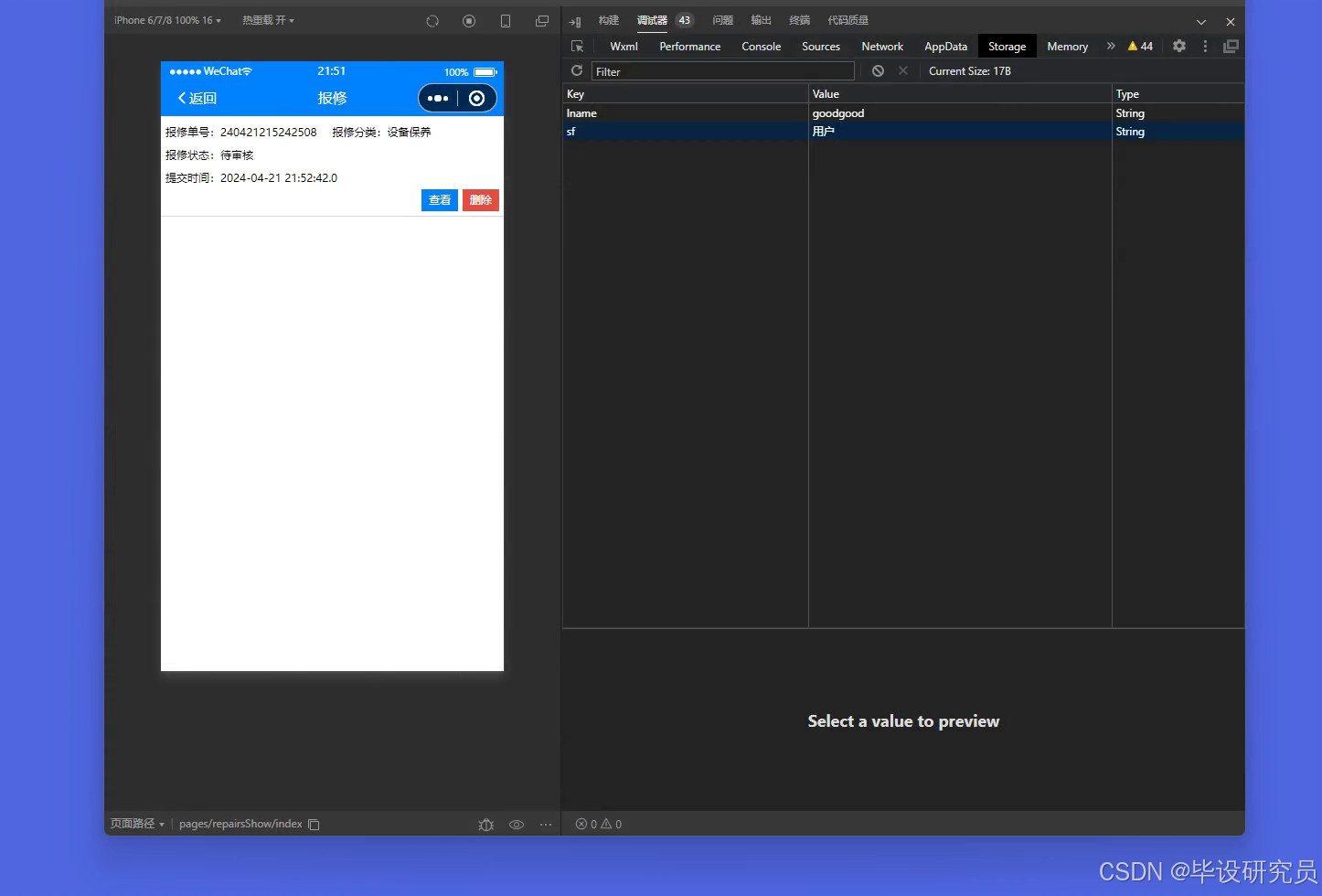Open DevTools settings gear
Screen dimensions: 1322x896
tap(1179, 46)
